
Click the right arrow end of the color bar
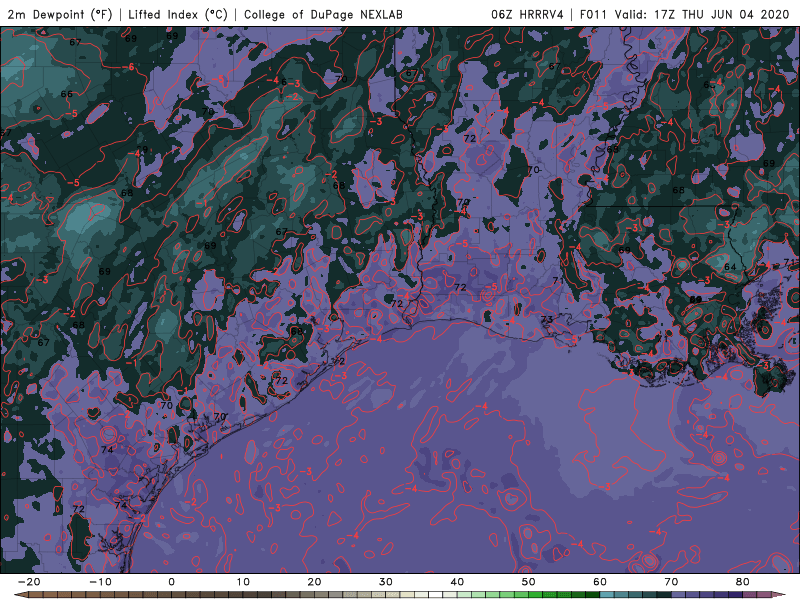(780, 595)
